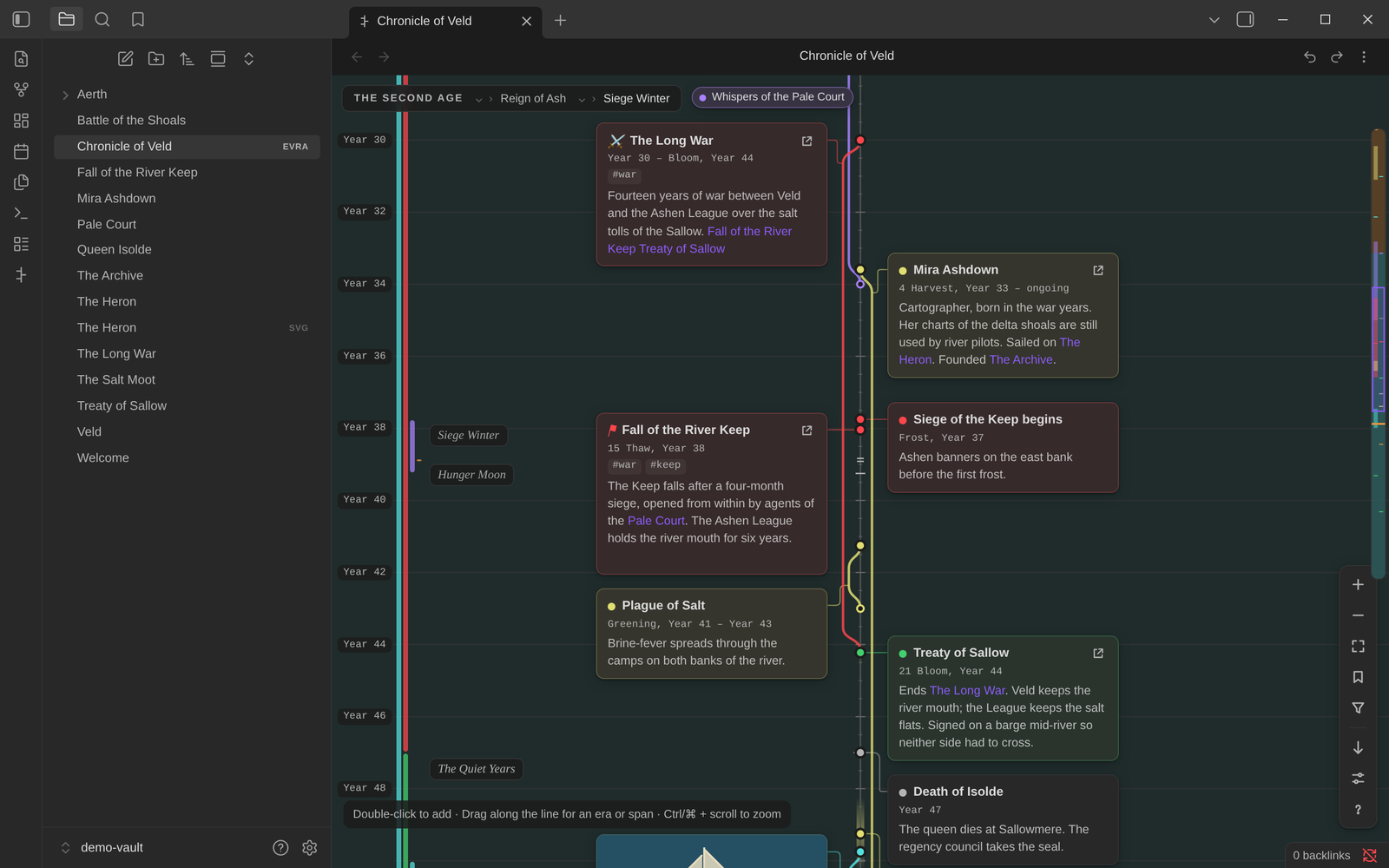1389x868 pixels.
Task: Click the timeline minimap scrollbar
Action: 1378,354
